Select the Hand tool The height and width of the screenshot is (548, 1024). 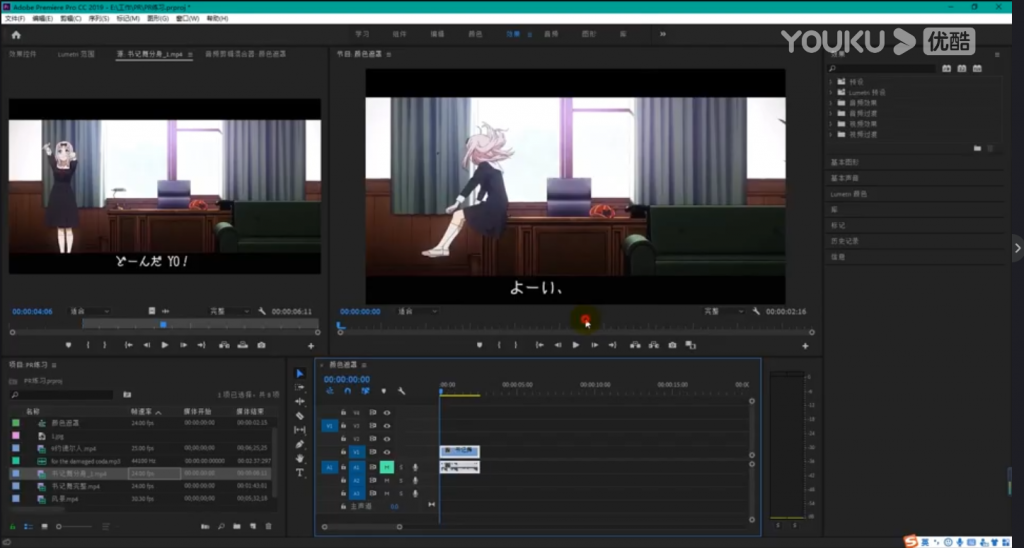click(300, 459)
